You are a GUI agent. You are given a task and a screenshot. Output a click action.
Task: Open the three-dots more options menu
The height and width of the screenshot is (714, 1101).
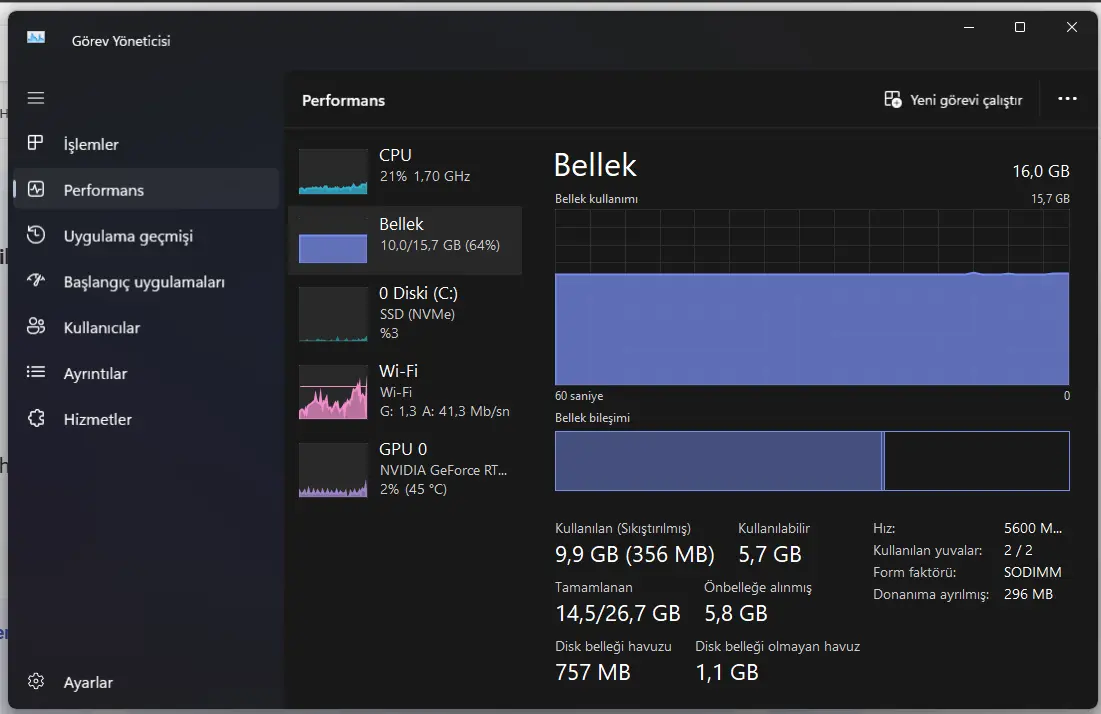tap(1067, 99)
